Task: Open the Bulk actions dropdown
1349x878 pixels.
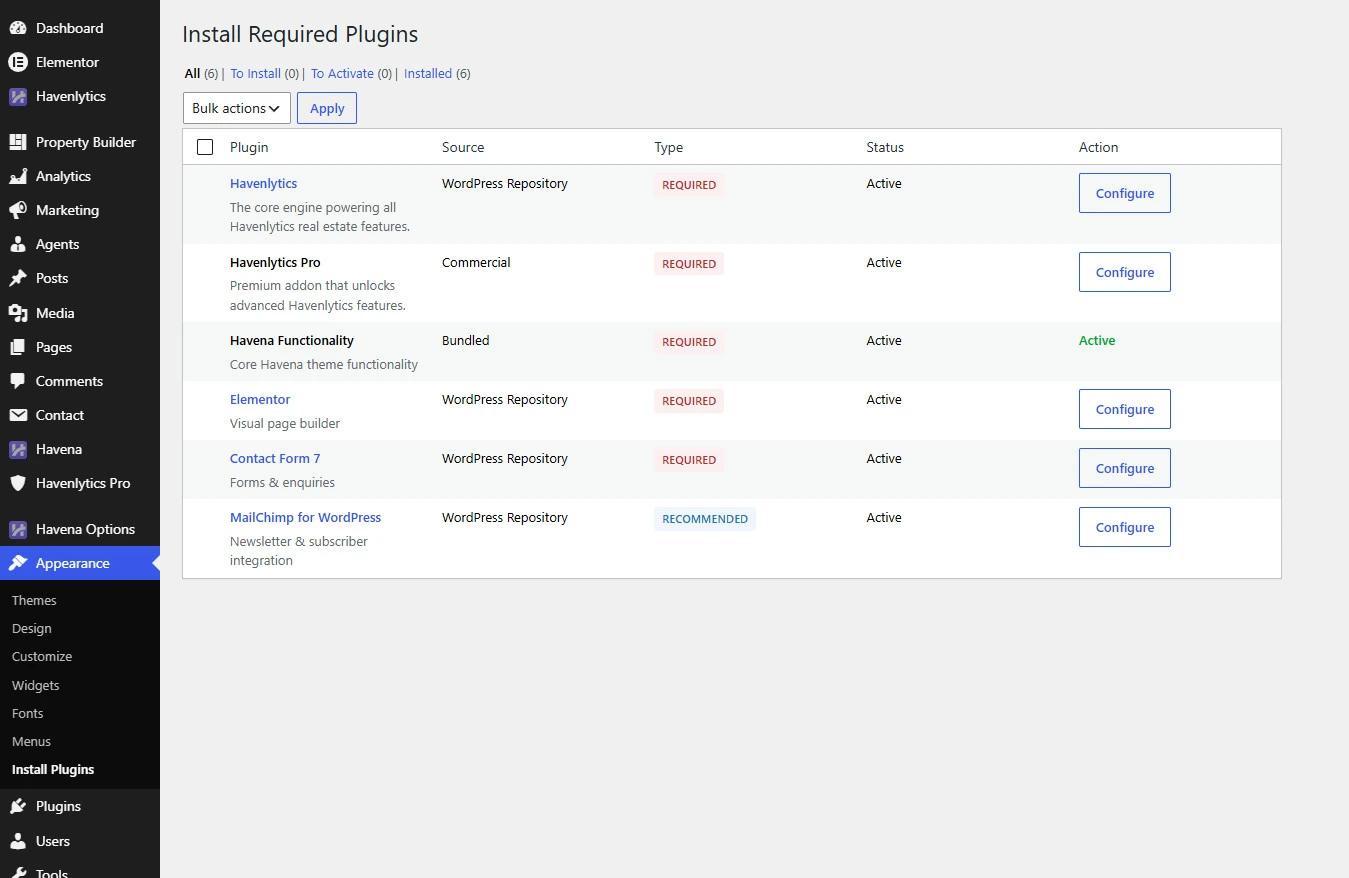Action: pyautogui.click(x=237, y=108)
